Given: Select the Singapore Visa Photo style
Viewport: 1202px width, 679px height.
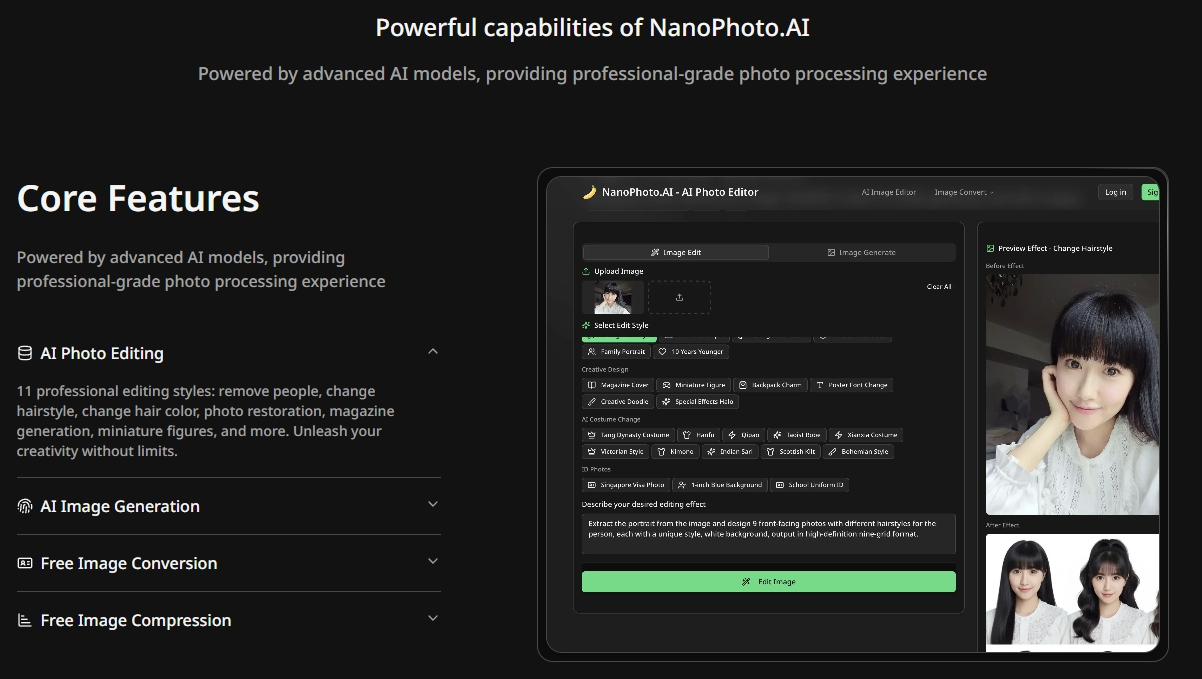Looking at the screenshot, I should [626, 485].
